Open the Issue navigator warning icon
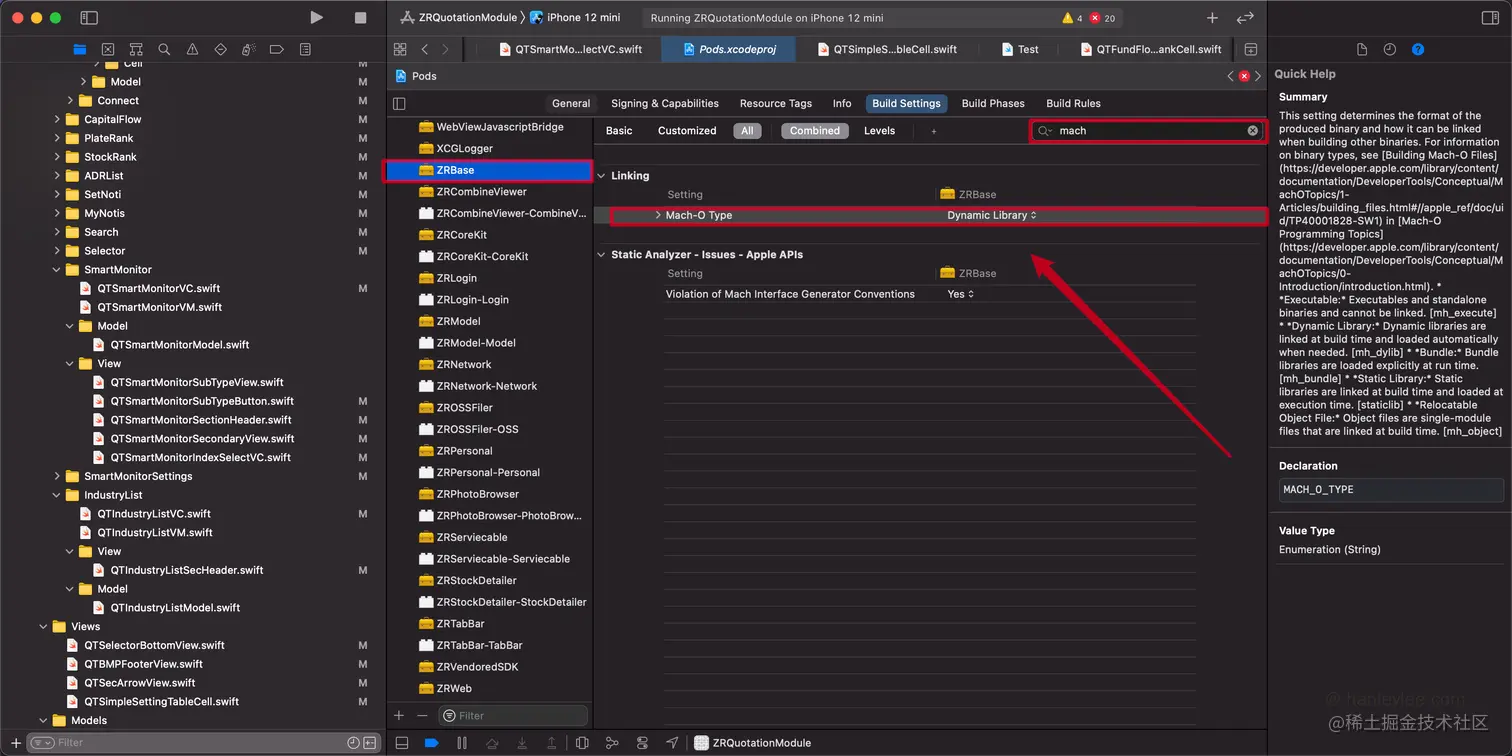Viewport: 1512px width, 756px height. pyautogui.click(x=193, y=49)
